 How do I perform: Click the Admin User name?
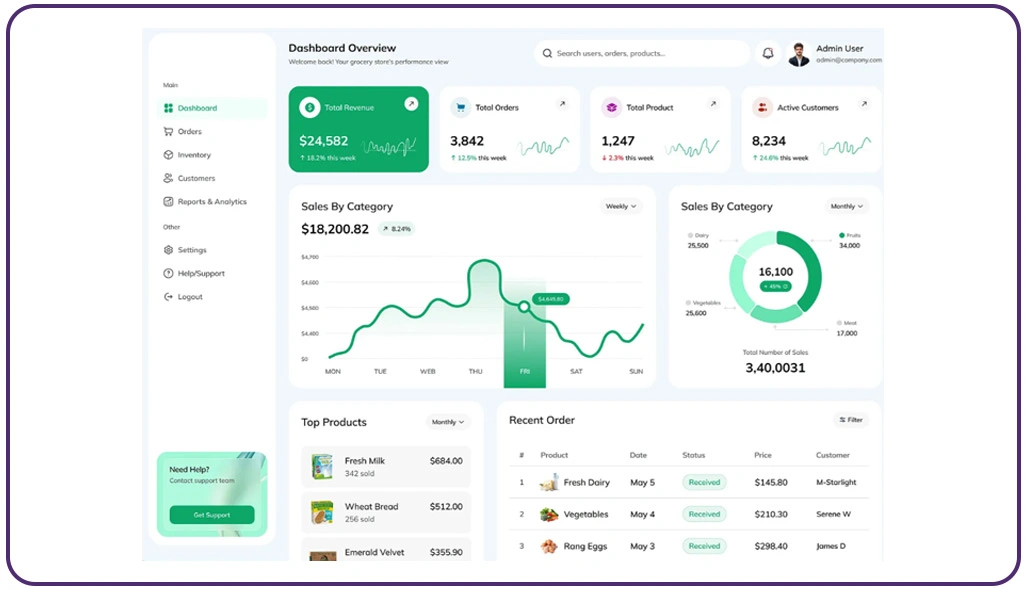[840, 48]
